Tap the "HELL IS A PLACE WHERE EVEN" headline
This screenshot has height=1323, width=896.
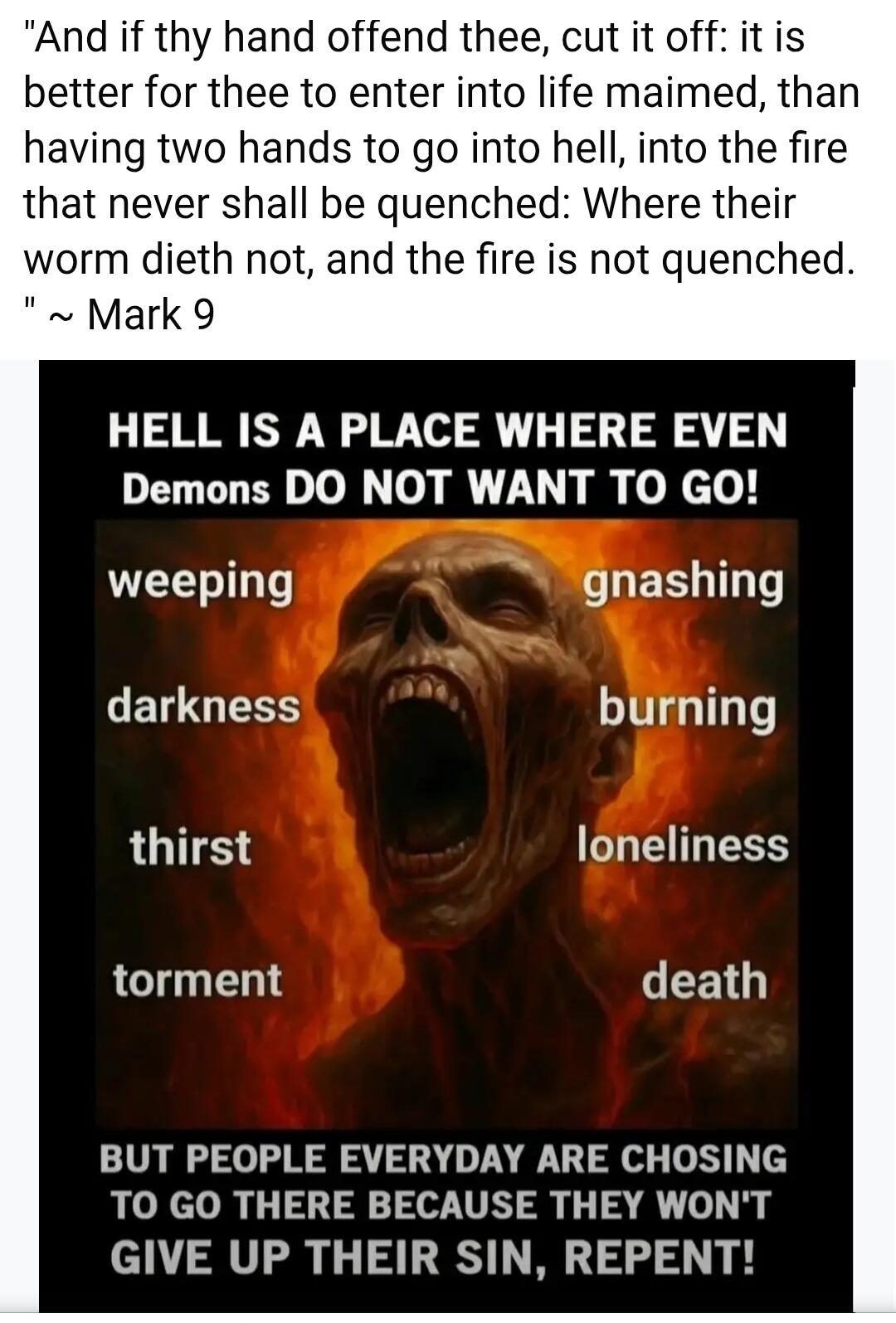[x=447, y=430]
